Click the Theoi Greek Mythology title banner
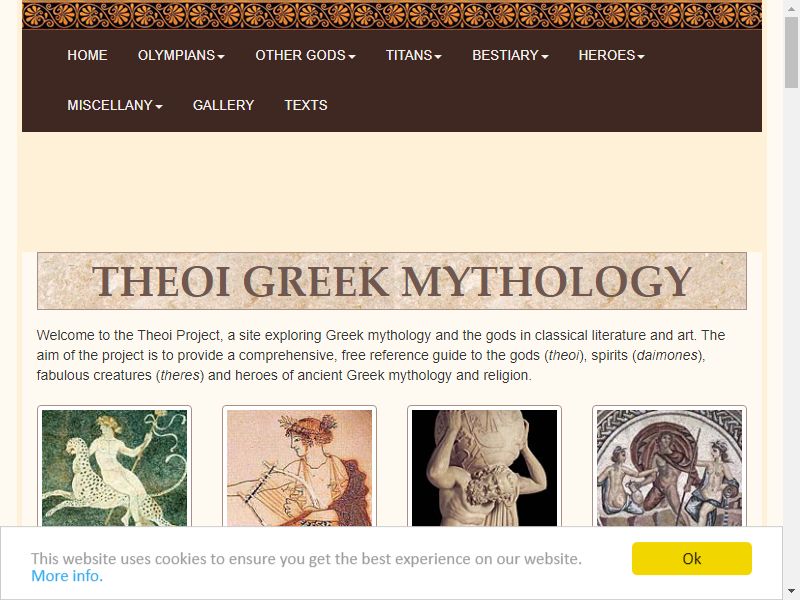The height and width of the screenshot is (600, 800). (392, 281)
